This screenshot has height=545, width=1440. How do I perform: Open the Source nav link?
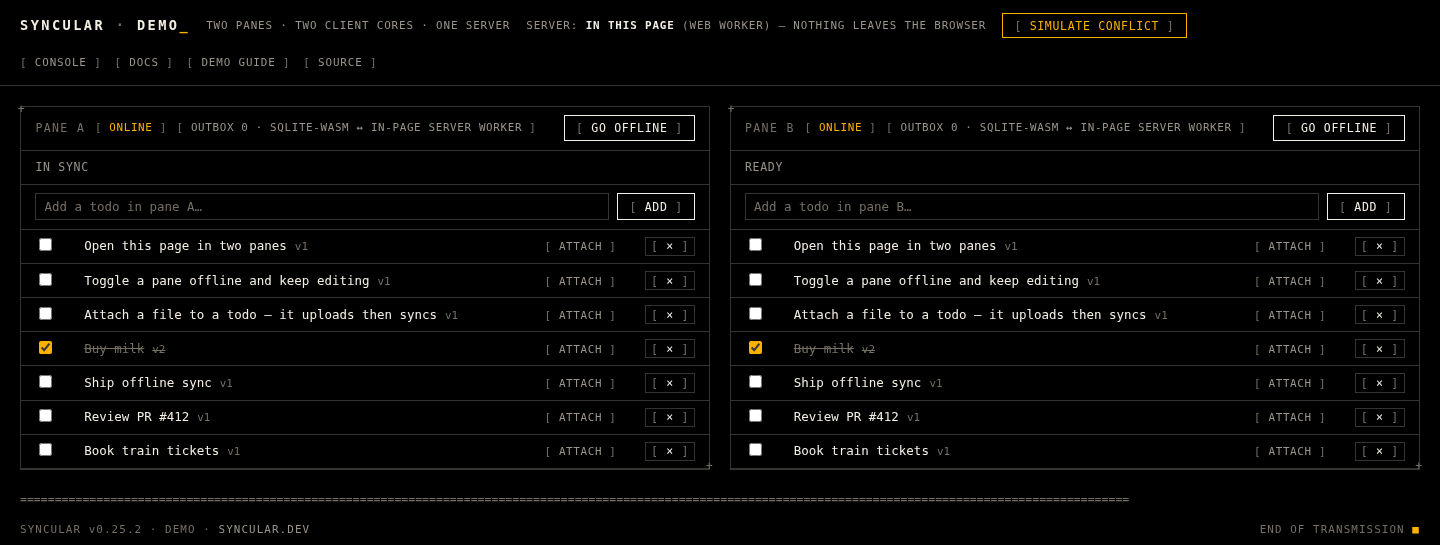point(340,62)
